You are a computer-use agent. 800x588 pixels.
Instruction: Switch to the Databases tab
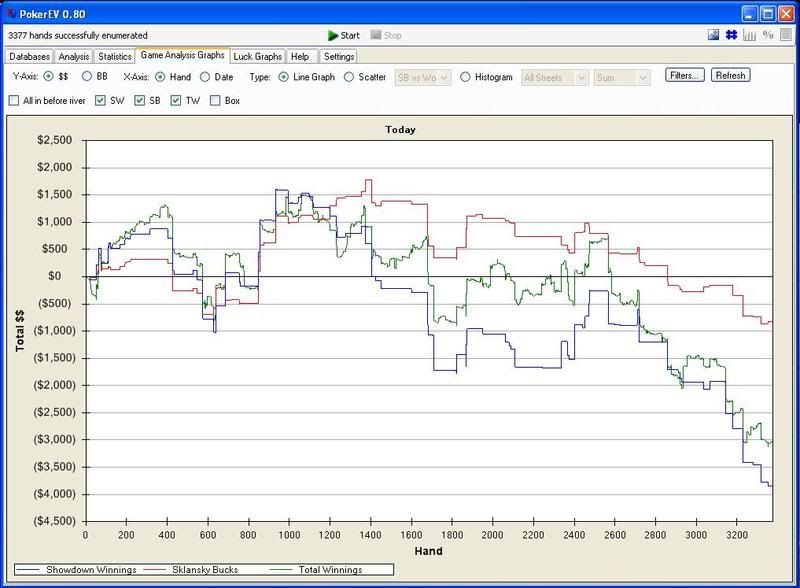click(x=30, y=57)
